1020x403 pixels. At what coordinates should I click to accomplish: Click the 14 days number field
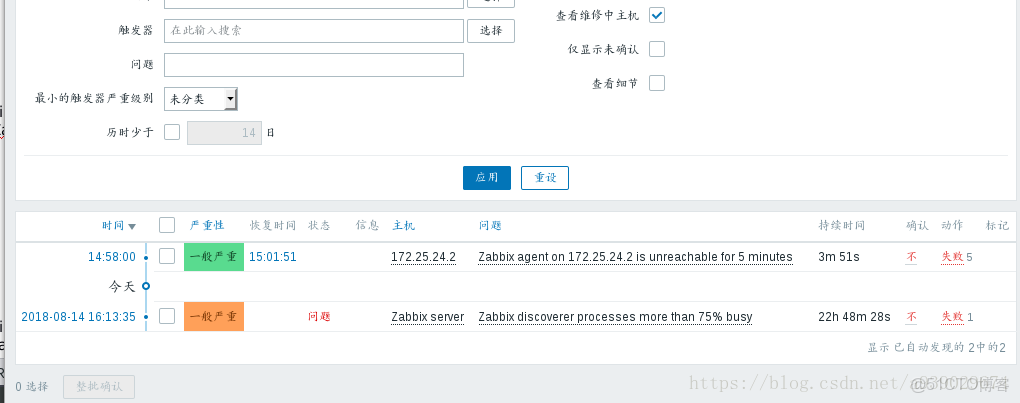pos(224,133)
